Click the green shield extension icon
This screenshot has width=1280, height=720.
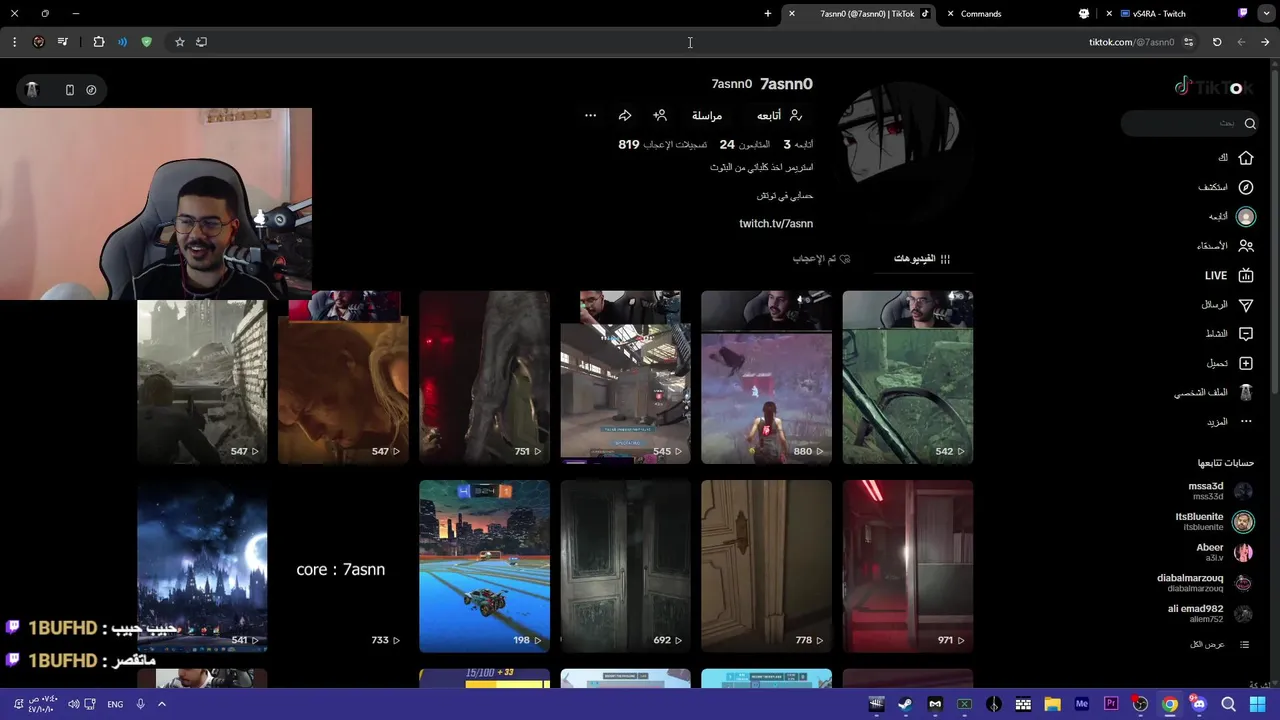[146, 42]
